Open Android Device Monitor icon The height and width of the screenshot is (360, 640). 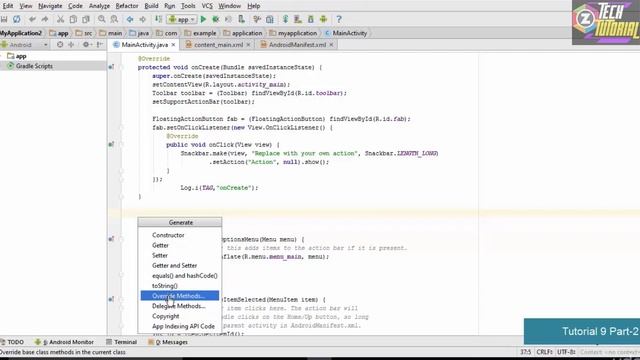tap(323, 19)
